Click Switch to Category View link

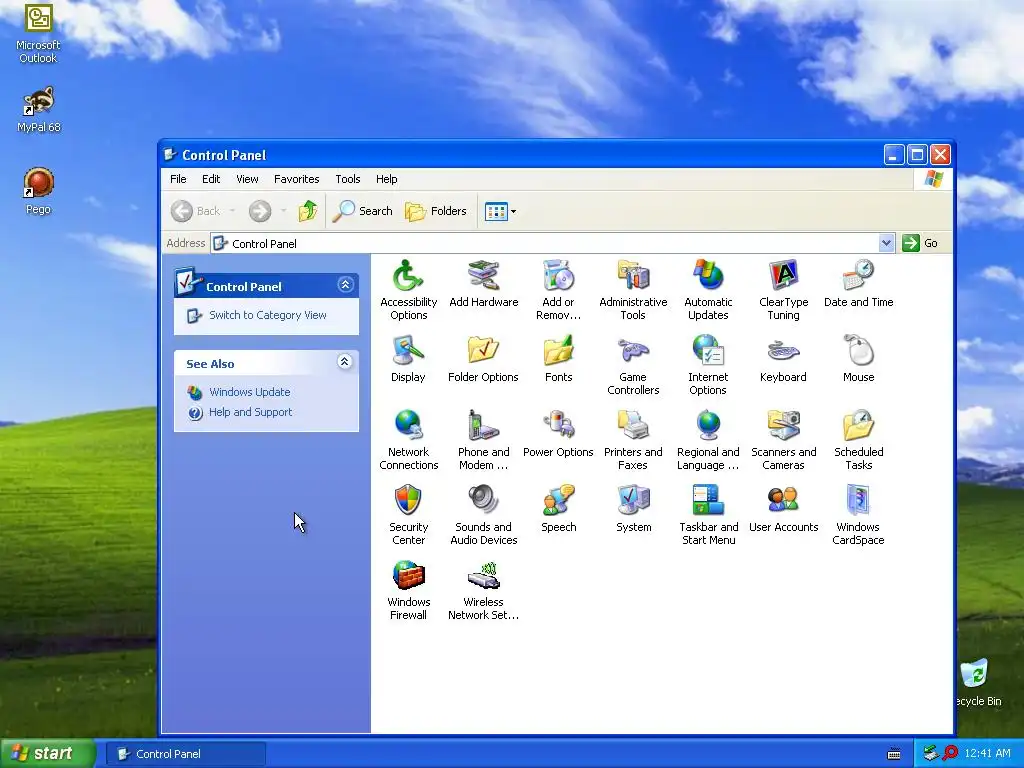click(x=268, y=315)
